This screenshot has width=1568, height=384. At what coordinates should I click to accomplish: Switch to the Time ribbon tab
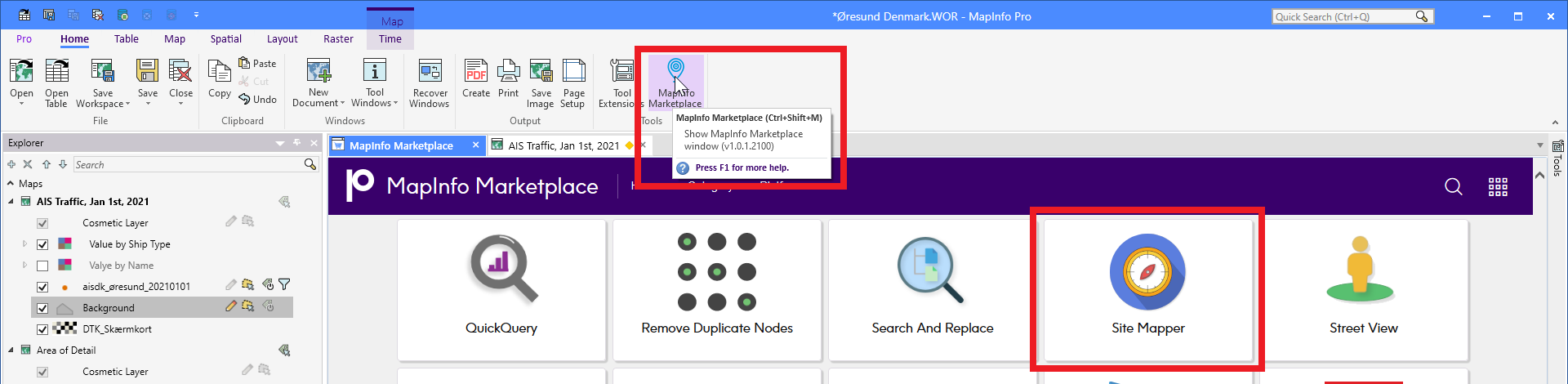390,38
